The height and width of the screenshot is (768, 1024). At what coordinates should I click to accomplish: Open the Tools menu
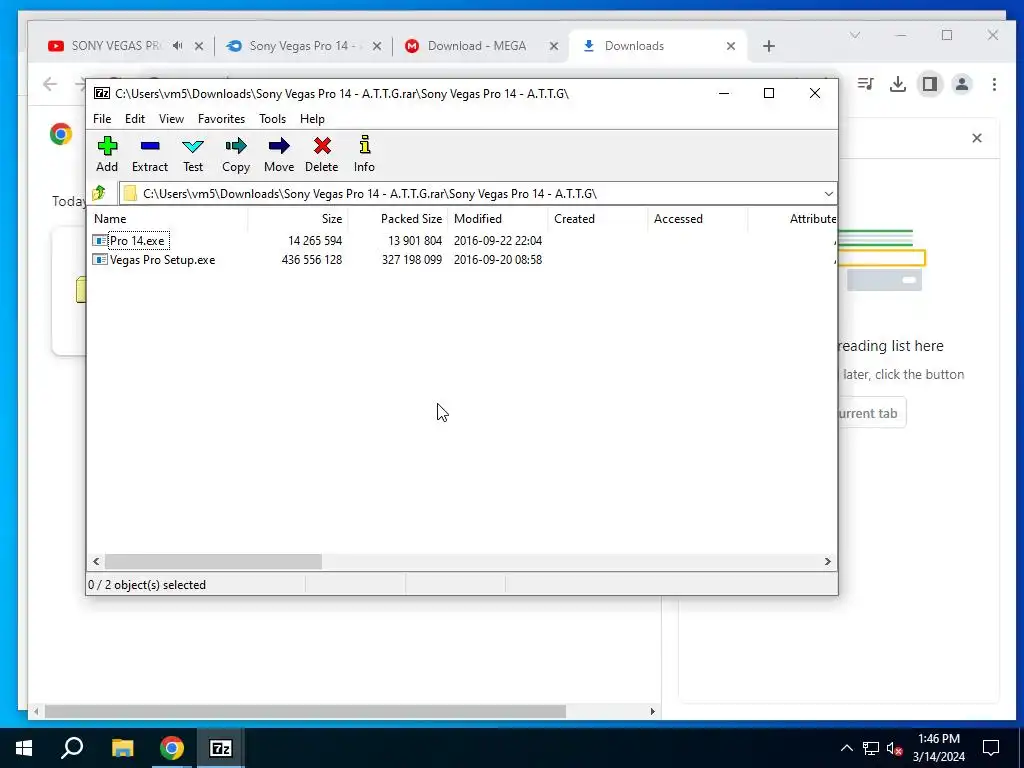click(272, 119)
